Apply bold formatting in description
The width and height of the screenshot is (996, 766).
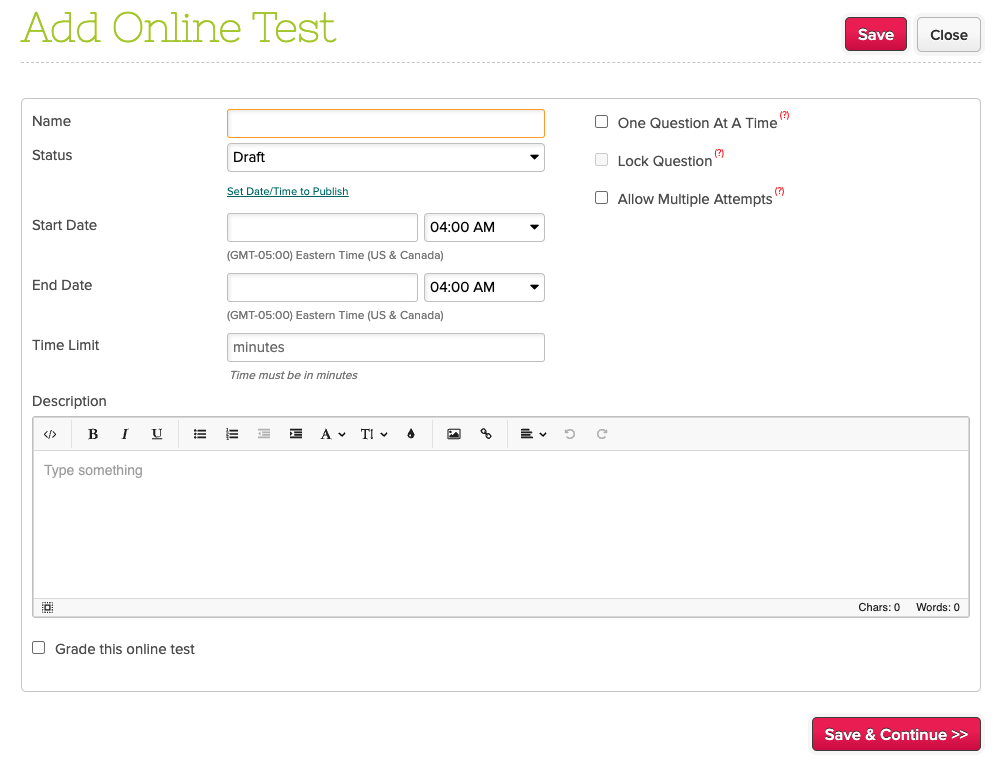click(93, 434)
